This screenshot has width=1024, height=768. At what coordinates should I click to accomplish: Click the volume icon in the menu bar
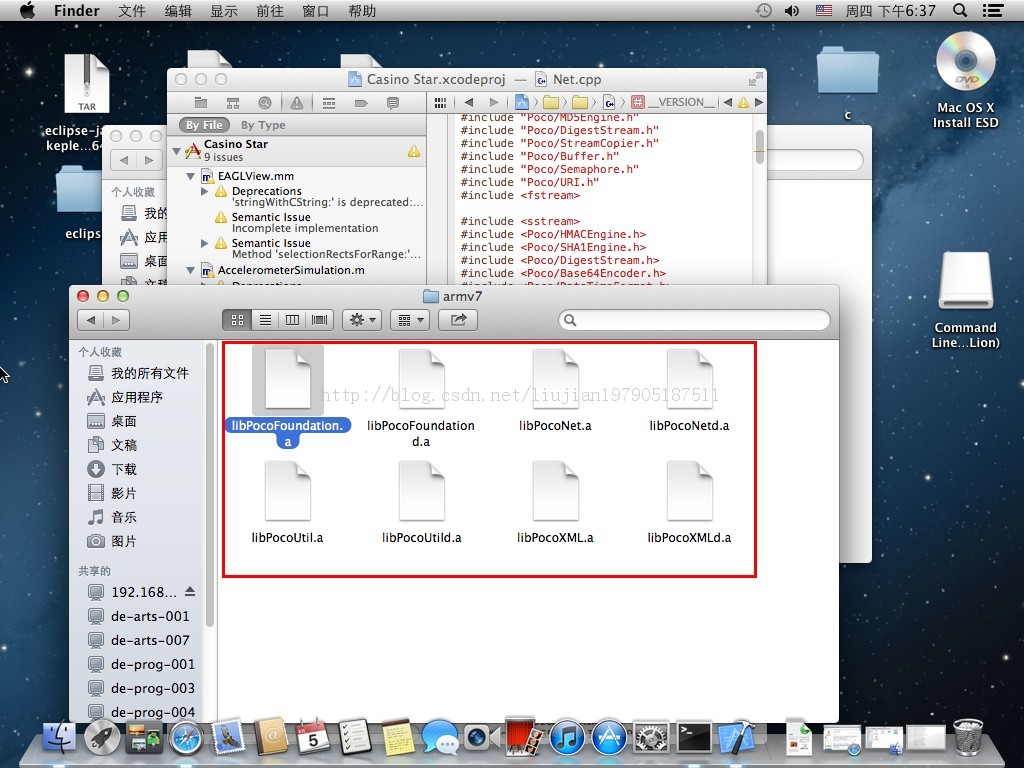[x=792, y=10]
